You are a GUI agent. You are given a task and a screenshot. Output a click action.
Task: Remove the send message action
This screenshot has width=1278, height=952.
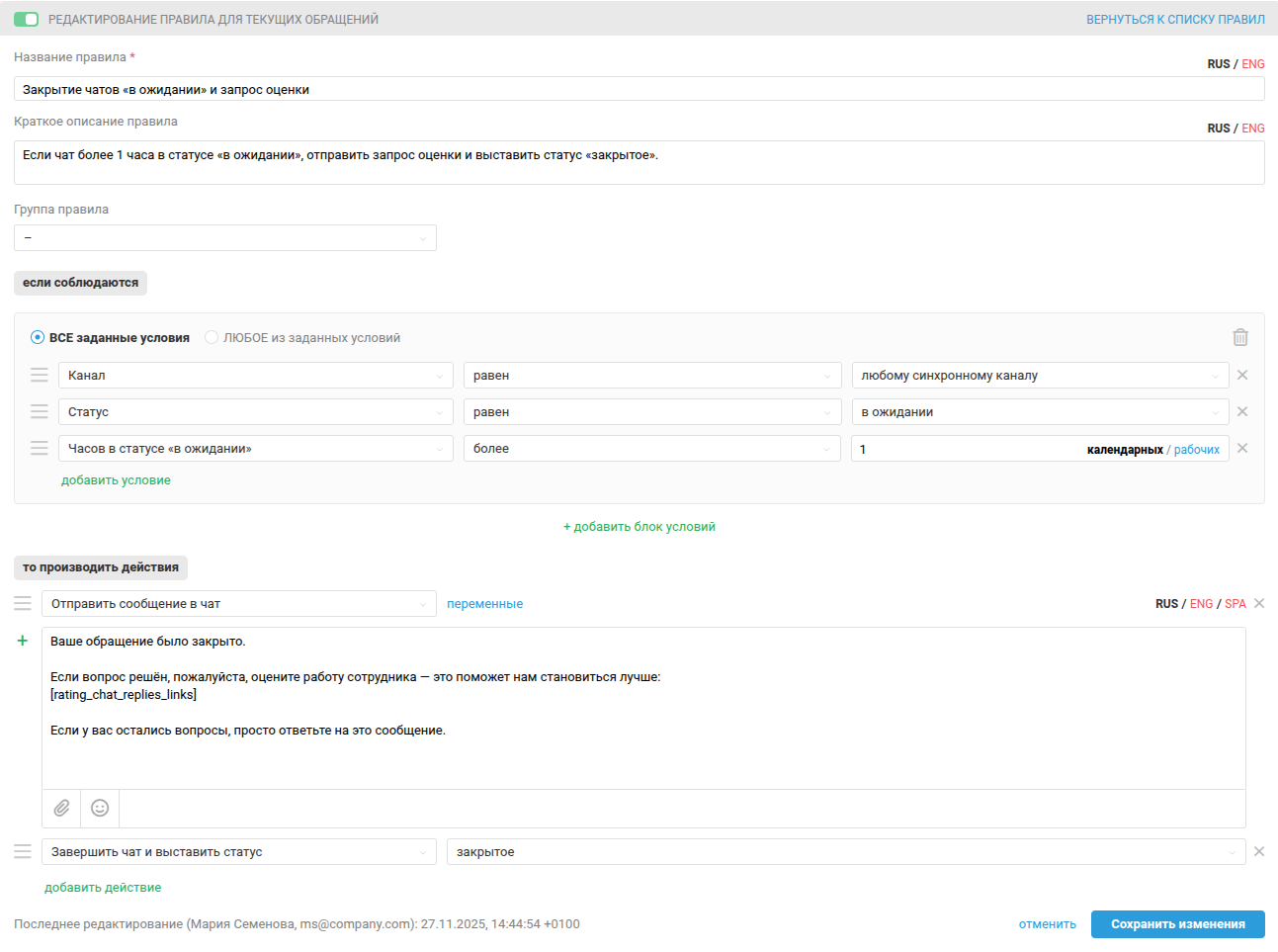1259,603
